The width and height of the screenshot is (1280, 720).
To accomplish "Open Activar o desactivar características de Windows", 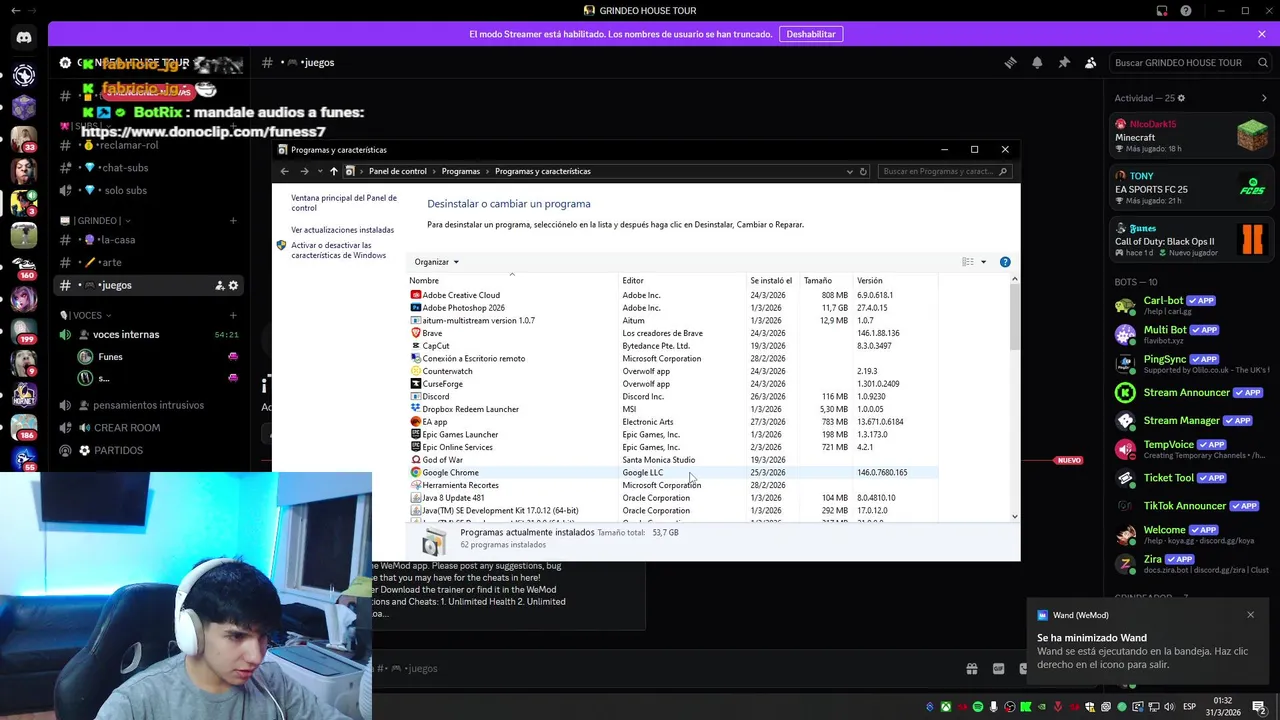I will [x=338, y=250].
